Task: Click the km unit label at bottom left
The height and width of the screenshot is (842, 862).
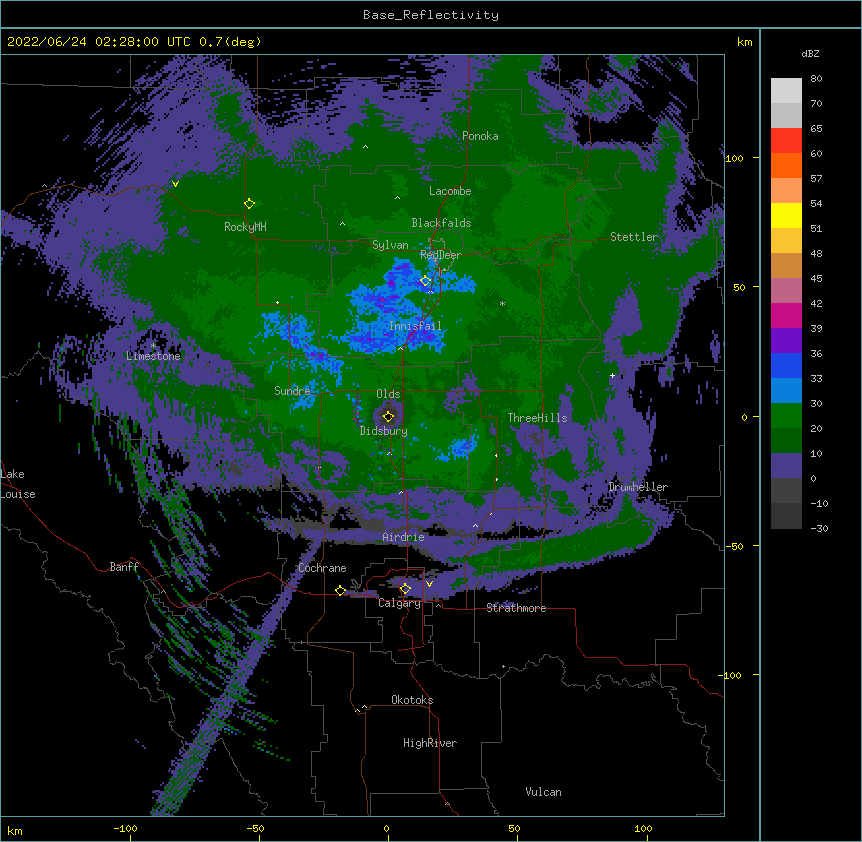Action: pyautogui.click(x=15, y=831)
